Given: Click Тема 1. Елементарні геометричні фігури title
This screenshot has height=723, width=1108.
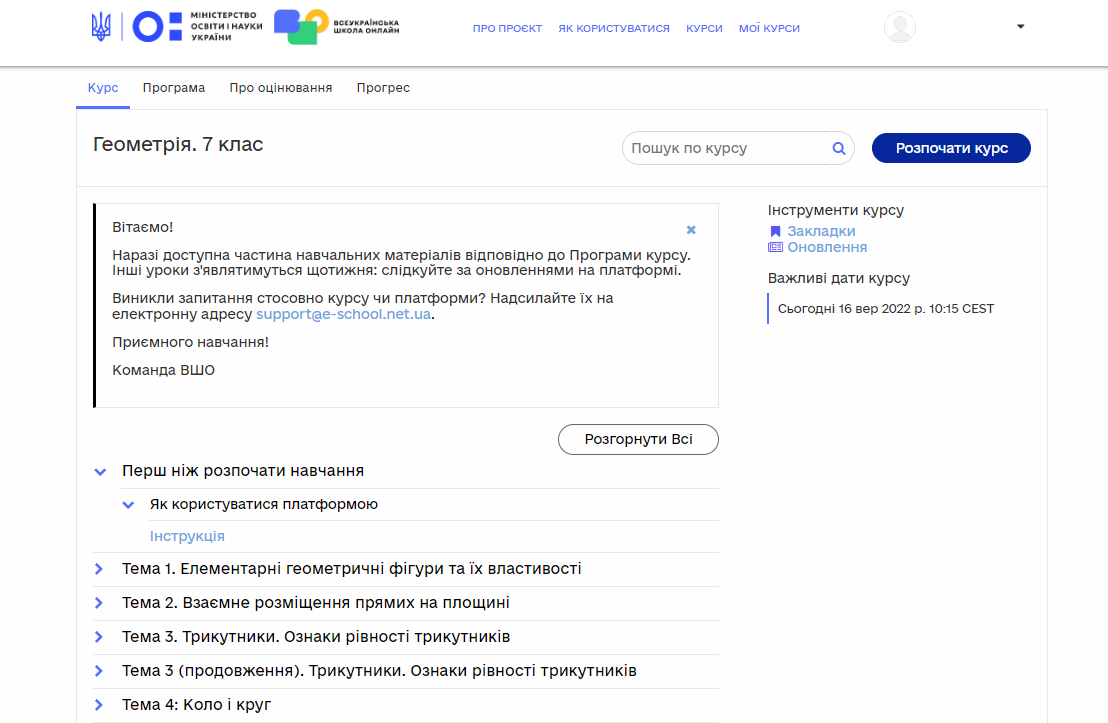Looking at the screenshot, I should click(352, 569).
